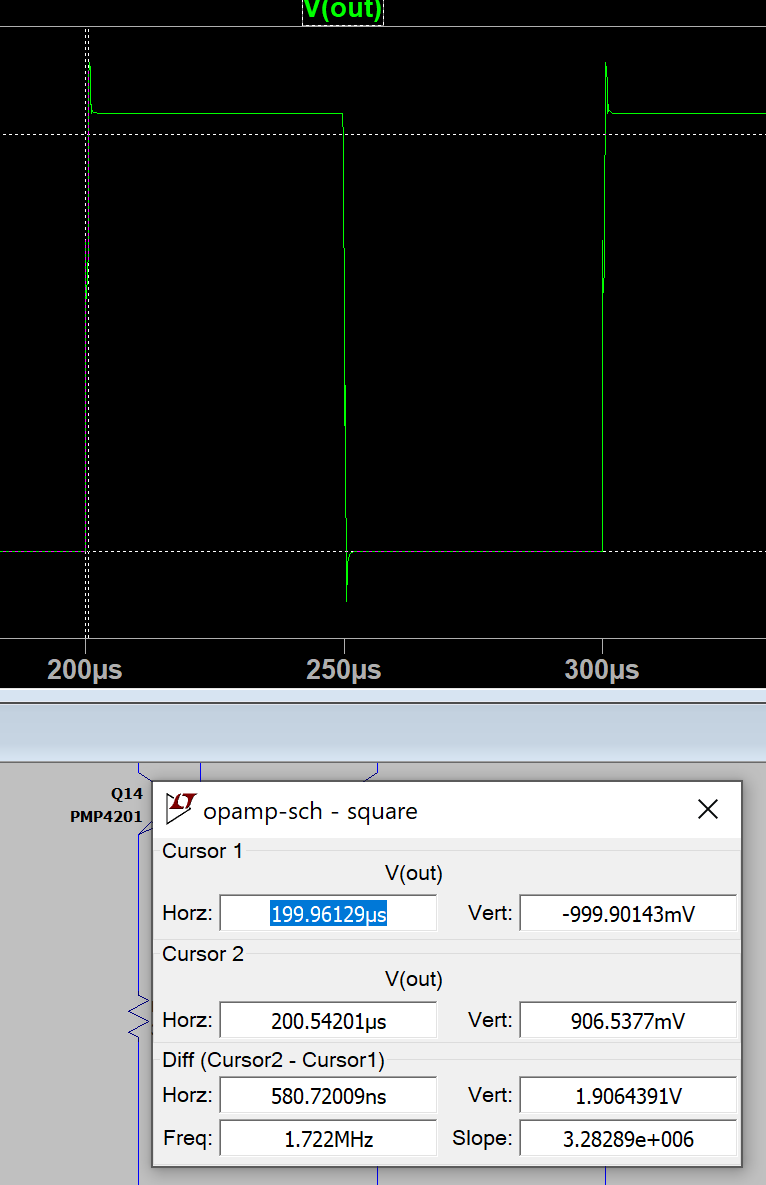Select Diff Horz value 580.72009ns
This screenshot has height=1185, width=766.
tap(329, 1095)
